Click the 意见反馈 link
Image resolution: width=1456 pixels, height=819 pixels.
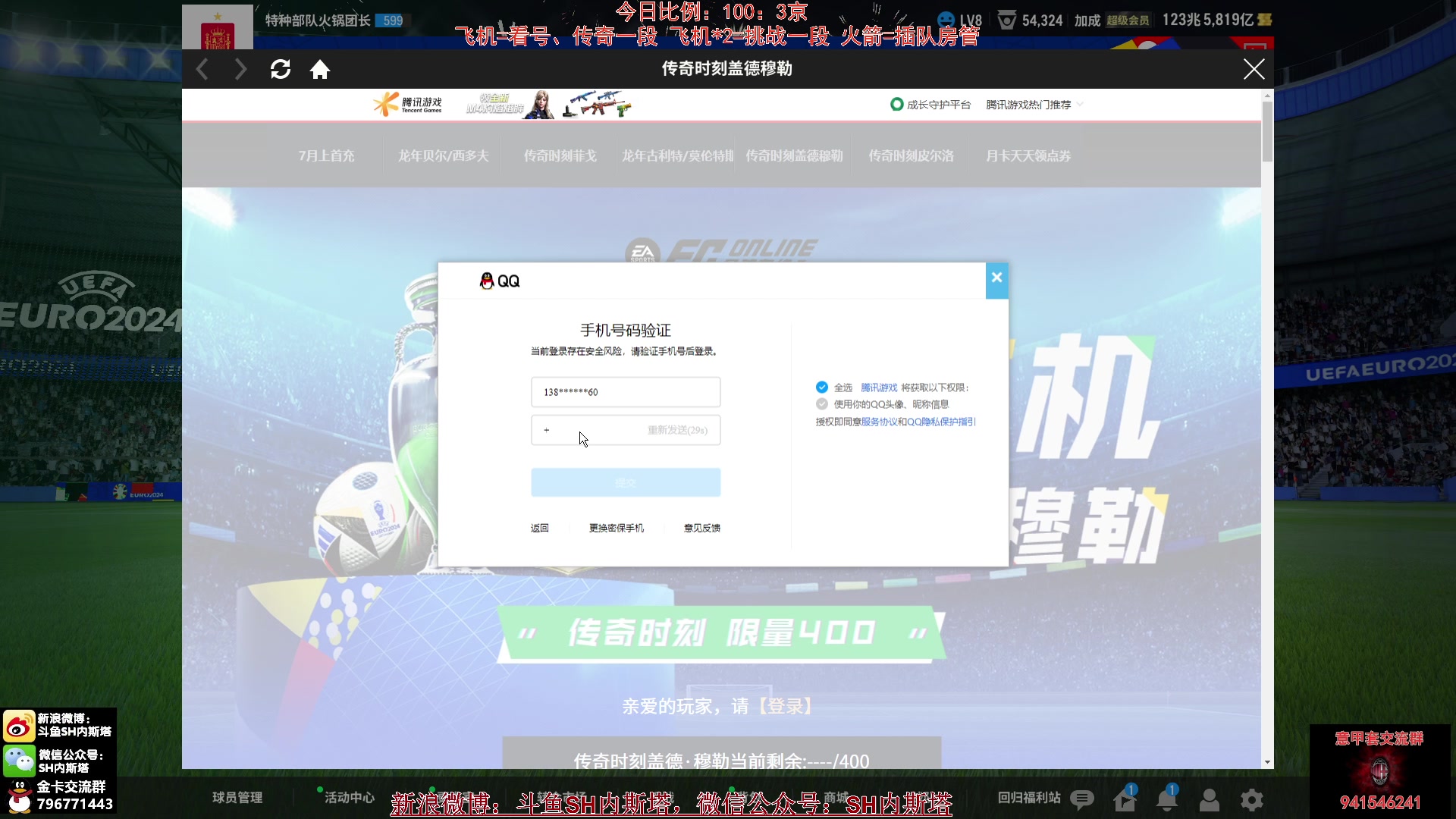click(x=702, y=528)
